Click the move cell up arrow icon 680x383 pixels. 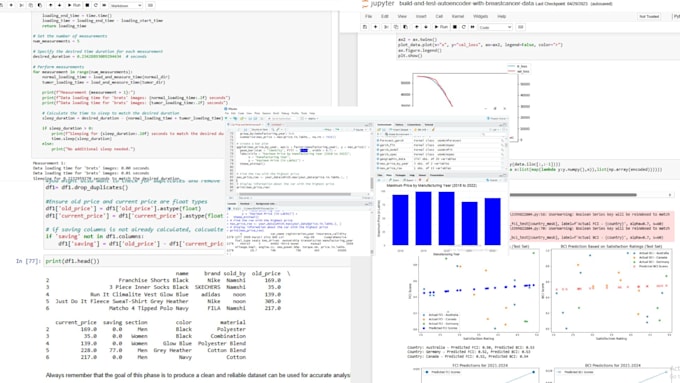coord(417,27)
